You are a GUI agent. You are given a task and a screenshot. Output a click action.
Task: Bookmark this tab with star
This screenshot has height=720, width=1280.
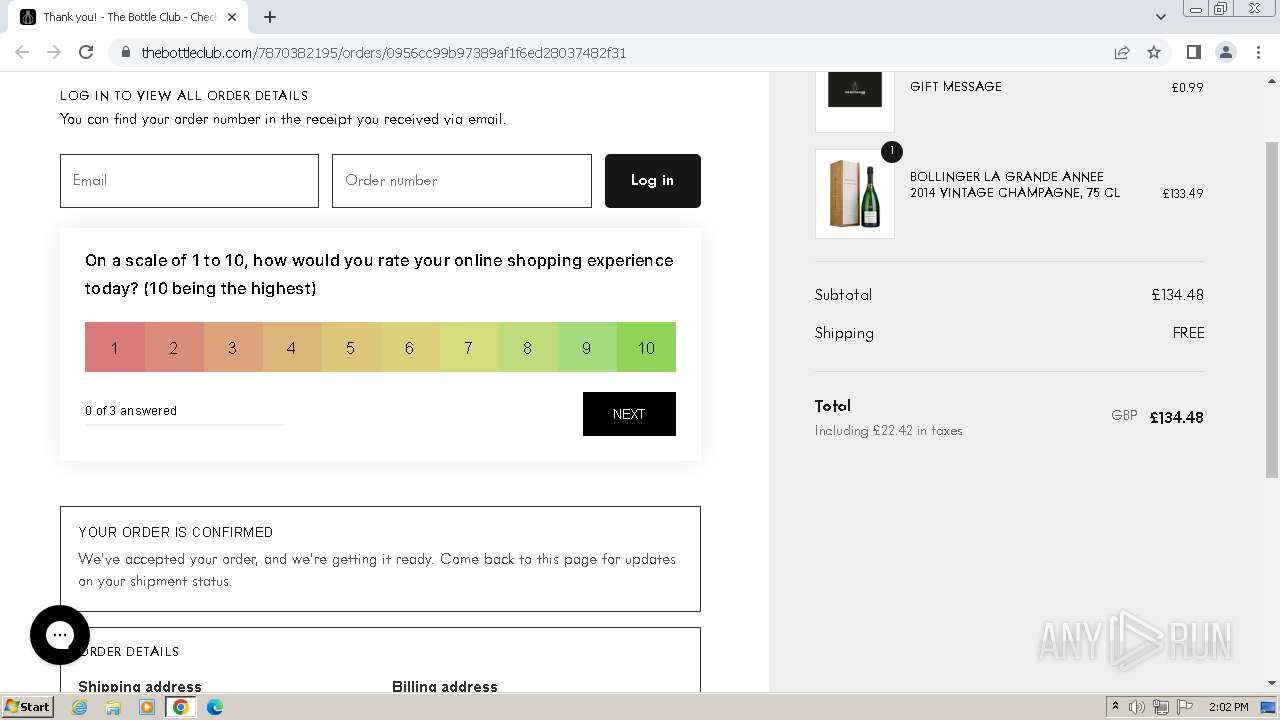1154,52
